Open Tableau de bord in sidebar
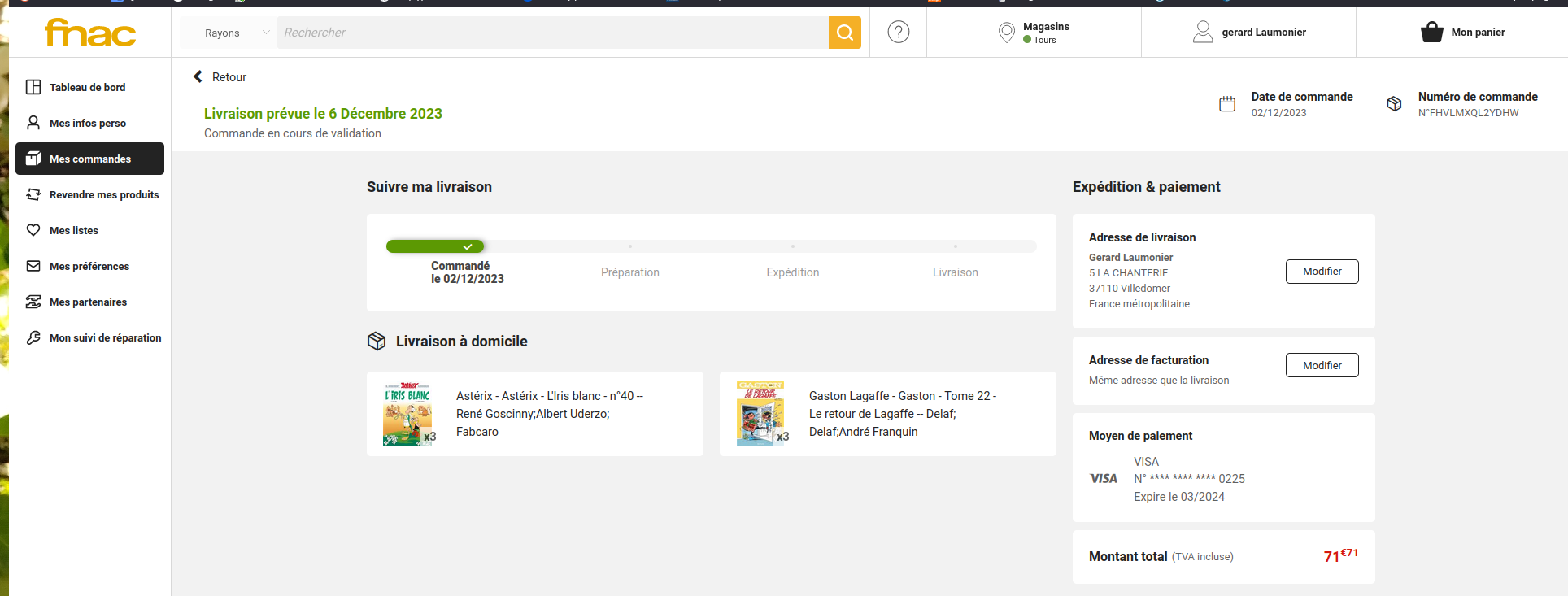The width and height of the screenshot is (1568, 596). click(87, 88)
